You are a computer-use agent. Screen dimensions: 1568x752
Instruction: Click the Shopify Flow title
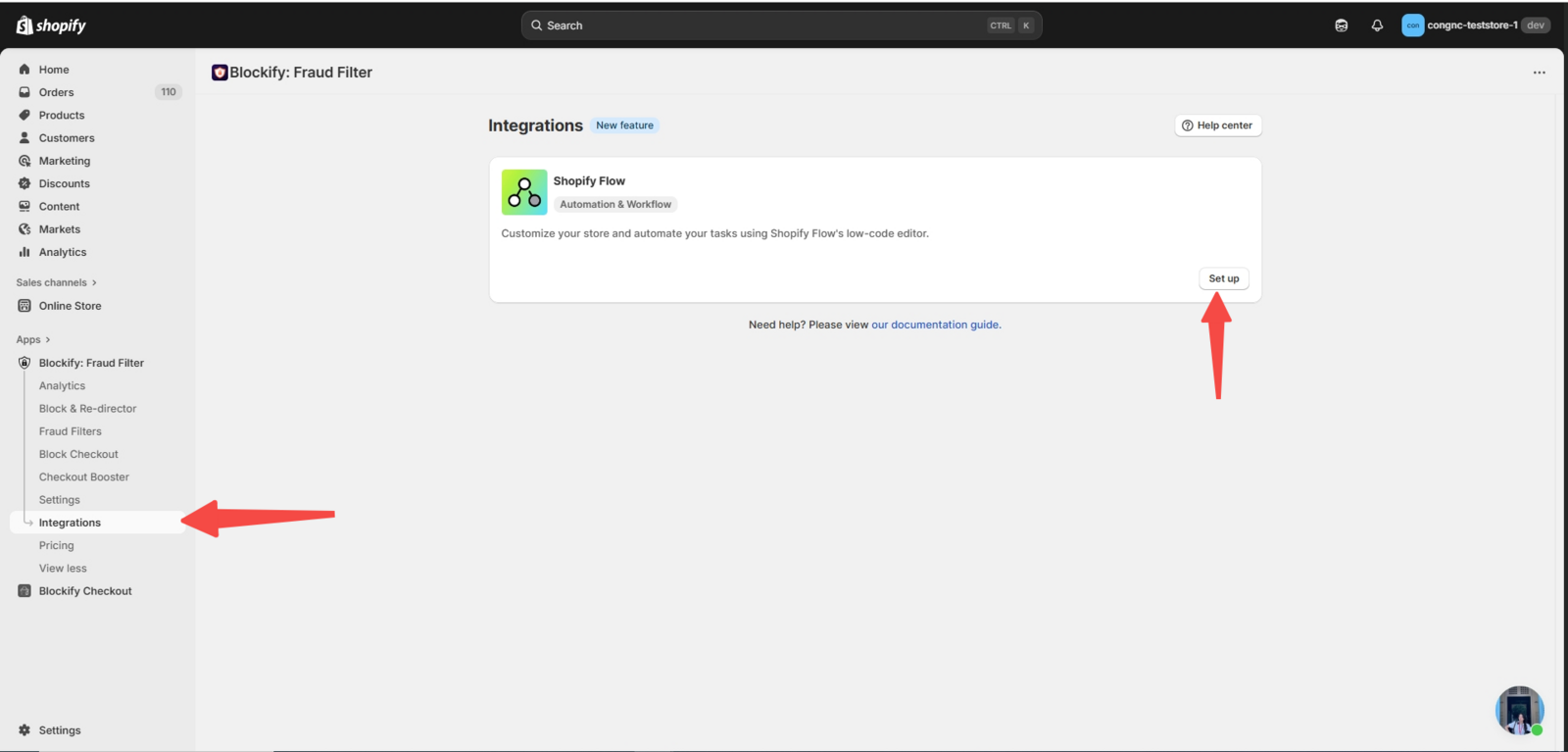pos(589,181)
